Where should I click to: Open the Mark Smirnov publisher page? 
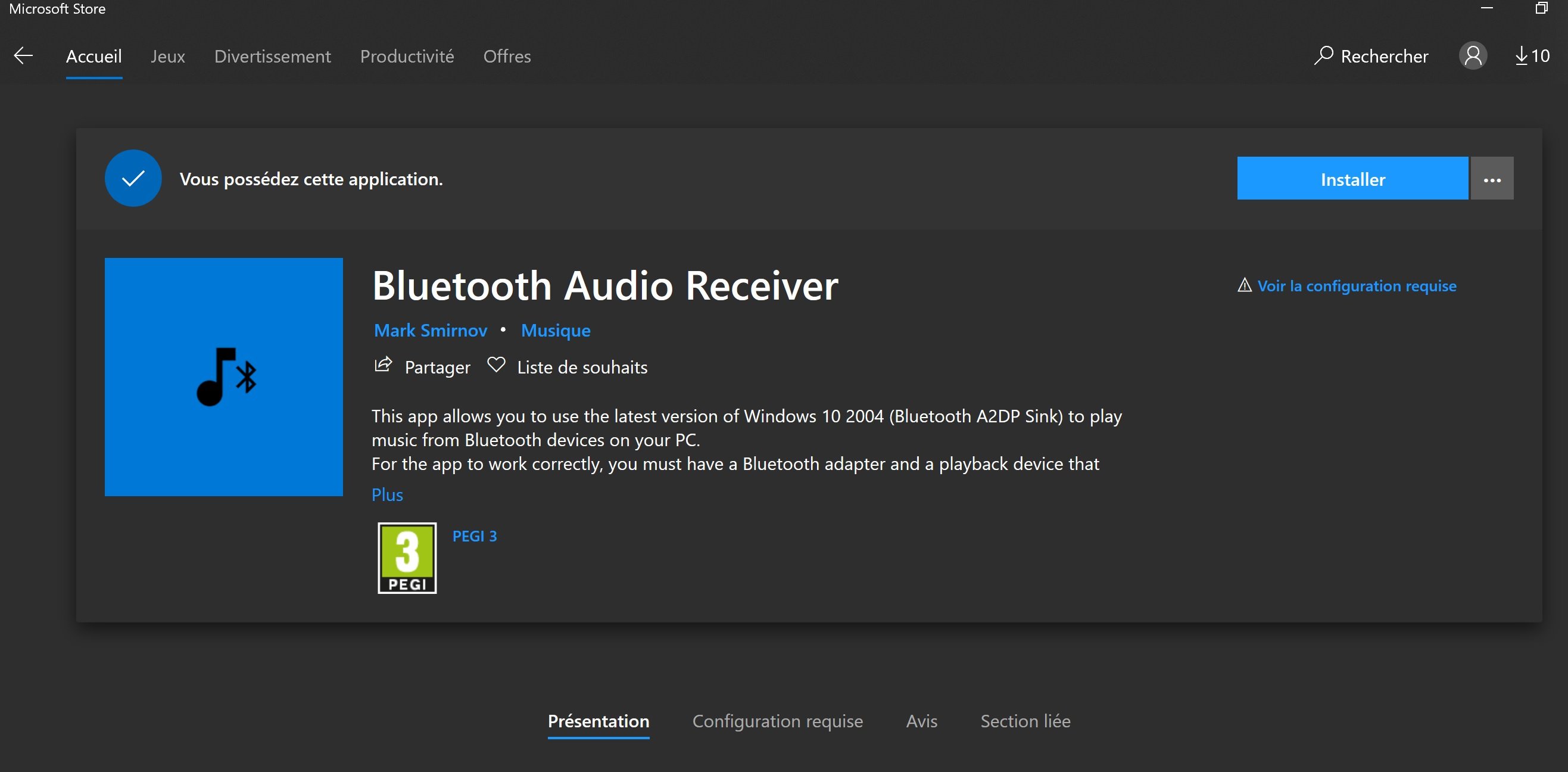[430, 330]
